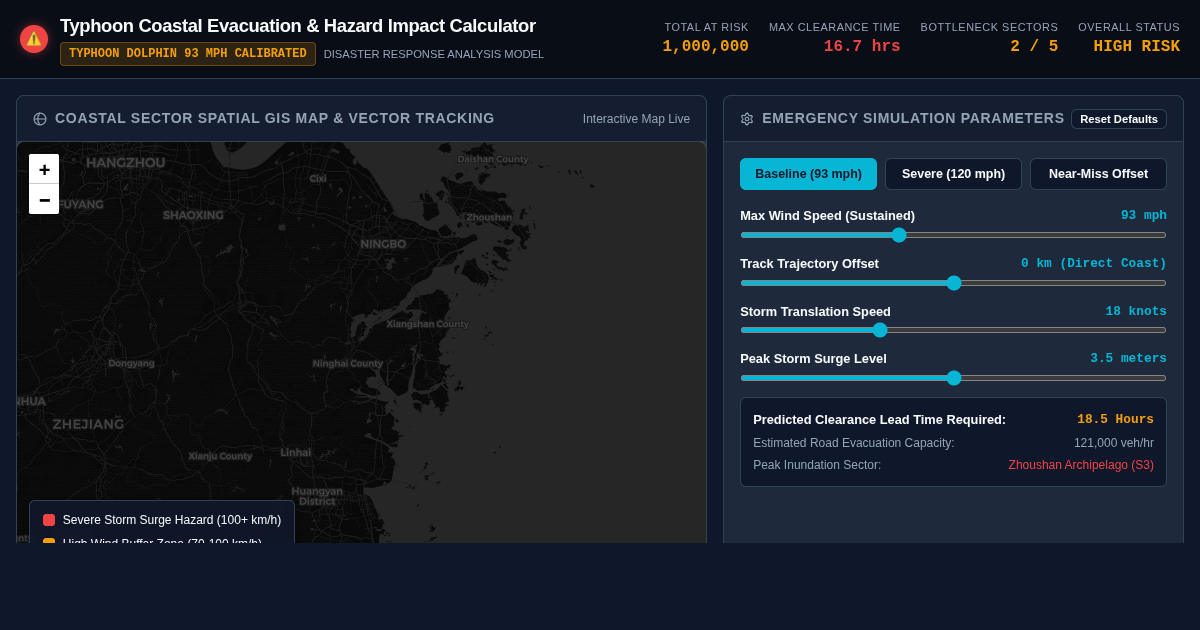
Task: Click the Daishan County map label
Action: 493,159
